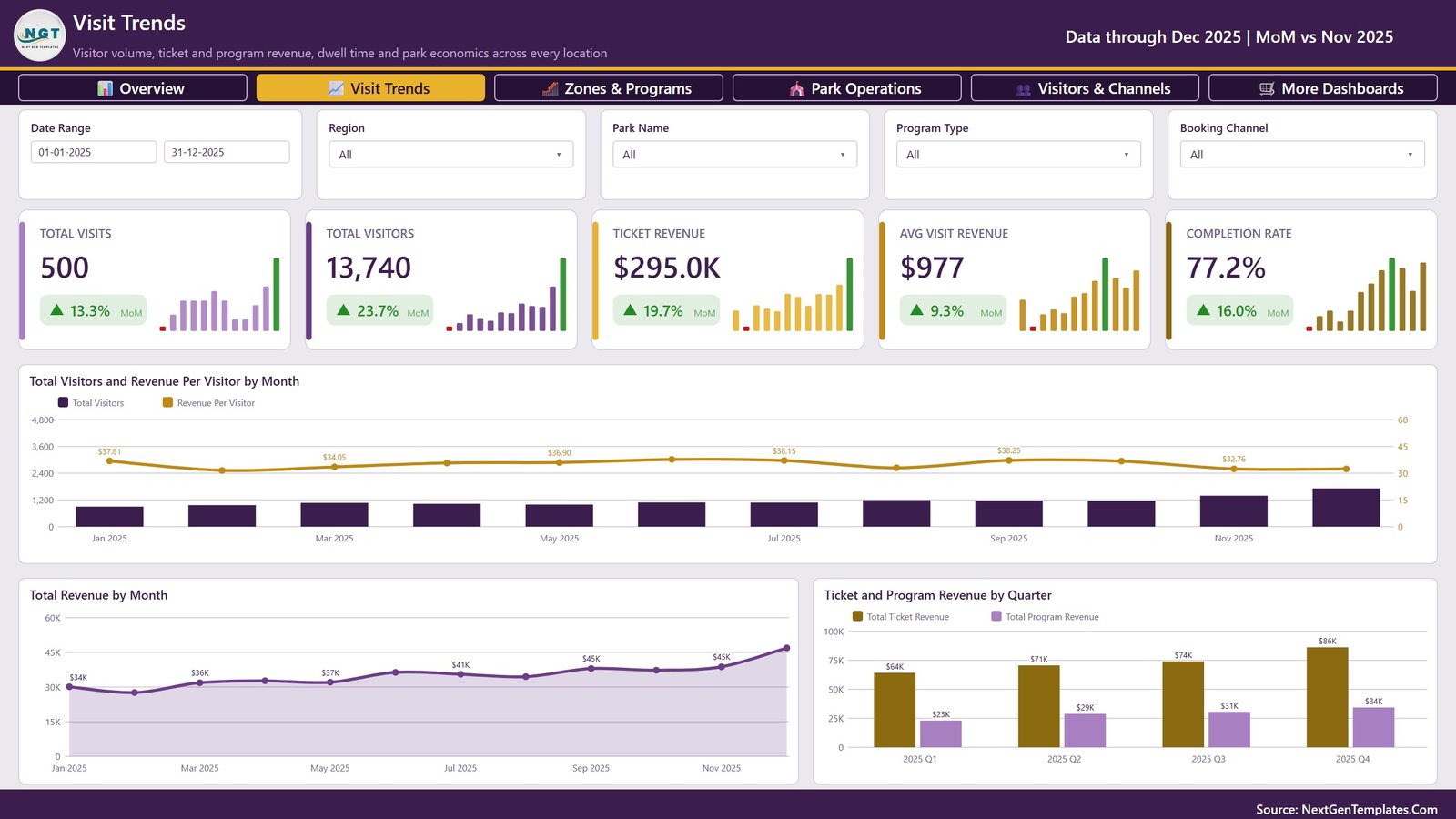Click the Completion Rate green MoM arrow
Image resolution: width=1456 pixels, height=819 pixels.
(1203, 310)
